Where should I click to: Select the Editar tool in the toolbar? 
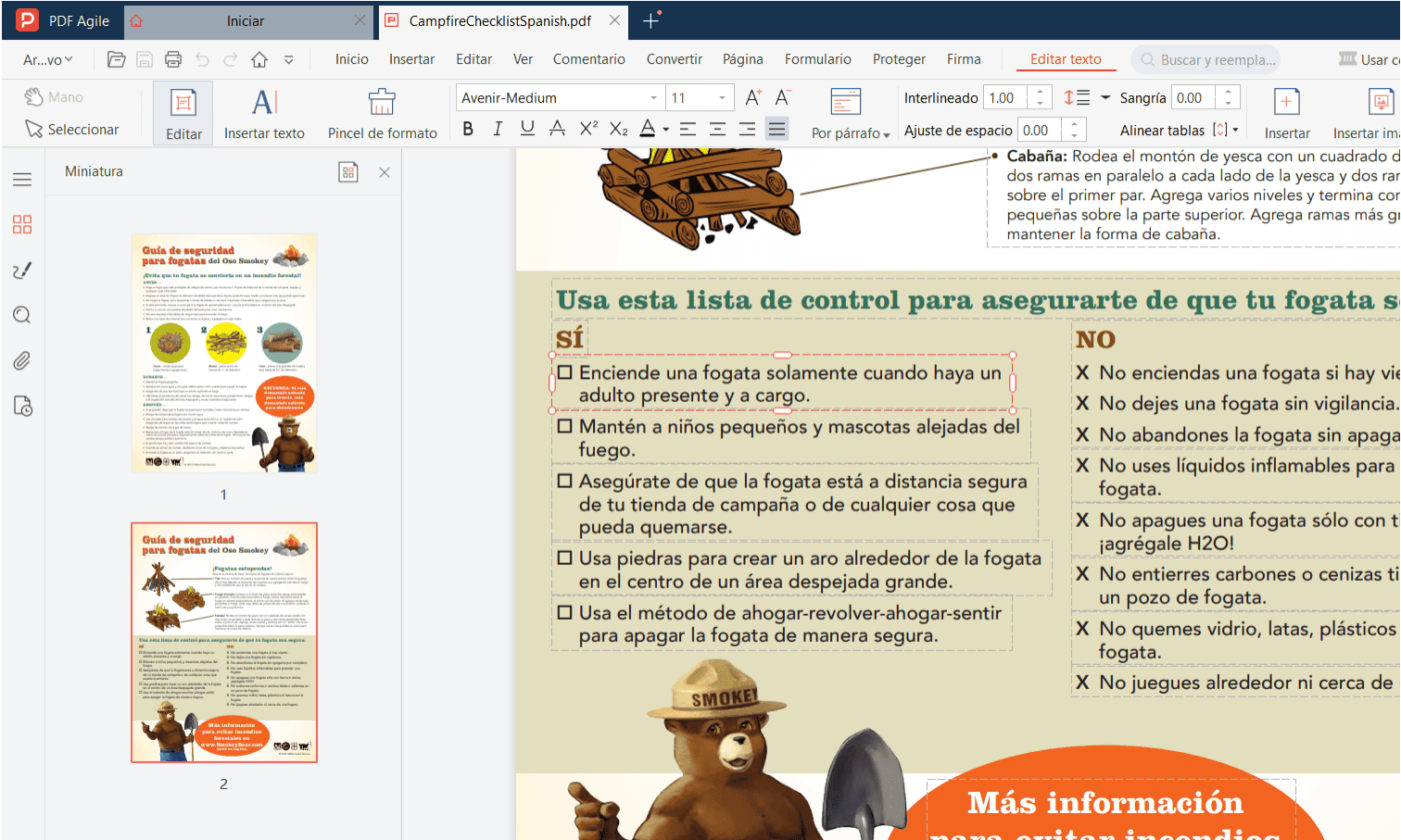tap(182, 113)
